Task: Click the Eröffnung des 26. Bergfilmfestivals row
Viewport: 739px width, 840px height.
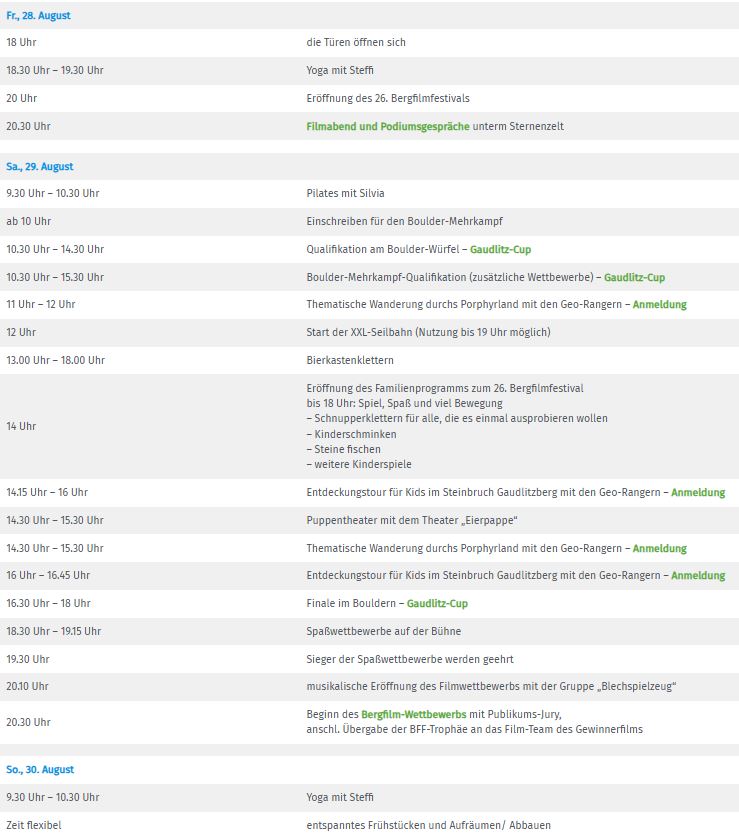Action: (369, 99)
